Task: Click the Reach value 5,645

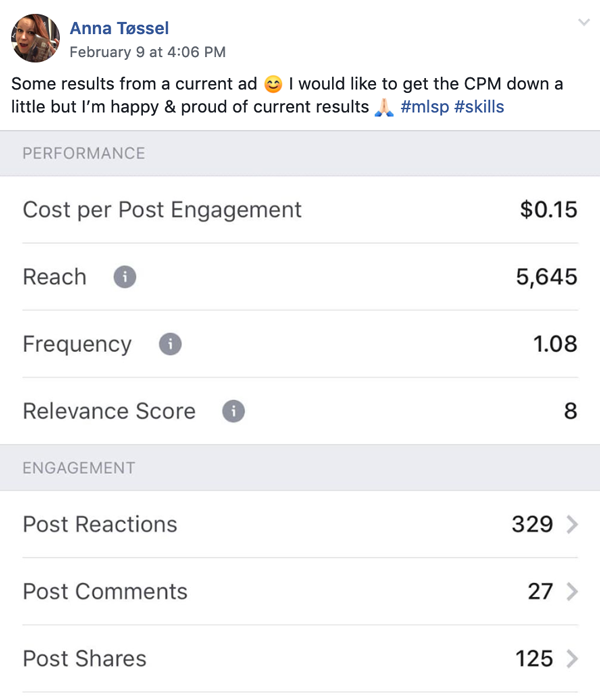Action: point(547,277)
